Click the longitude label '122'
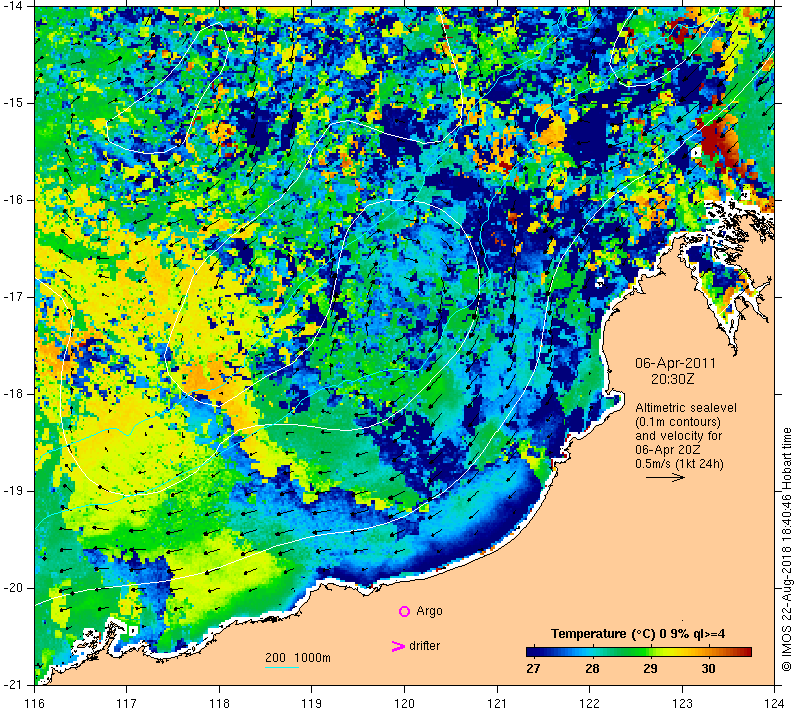Viewport: 800px width, 710px height. (589, 703)
